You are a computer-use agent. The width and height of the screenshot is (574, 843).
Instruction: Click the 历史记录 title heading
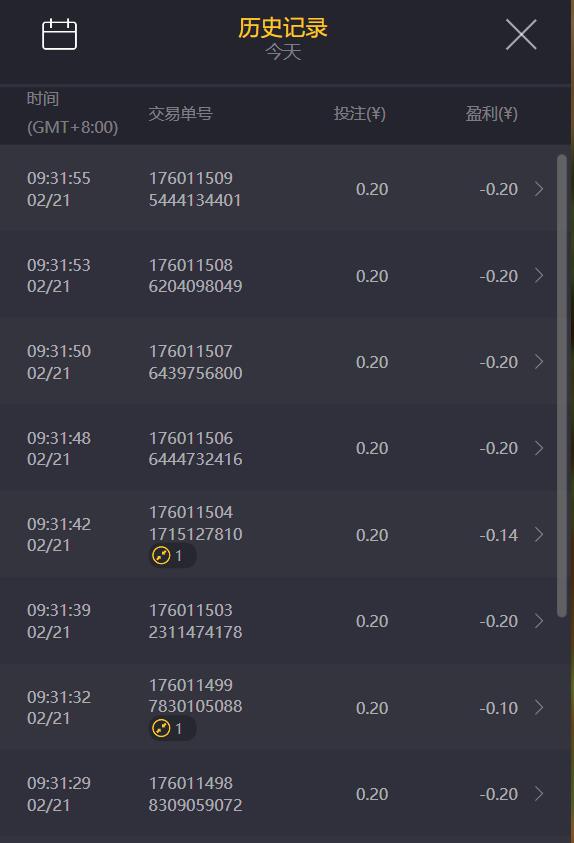[283, 27]
